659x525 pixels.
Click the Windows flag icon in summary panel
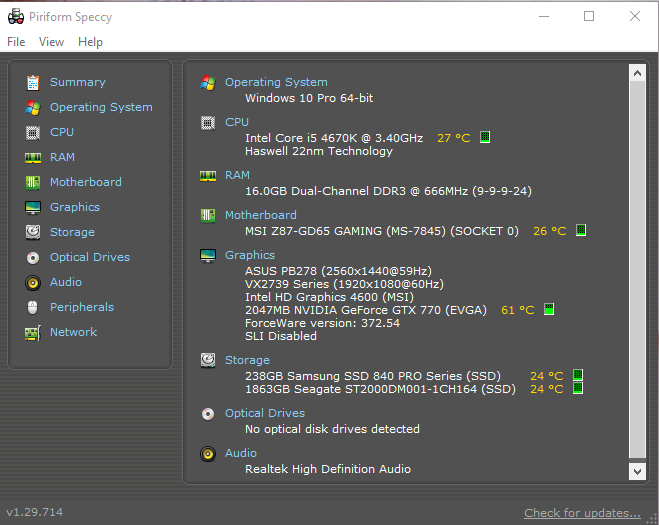208,83
